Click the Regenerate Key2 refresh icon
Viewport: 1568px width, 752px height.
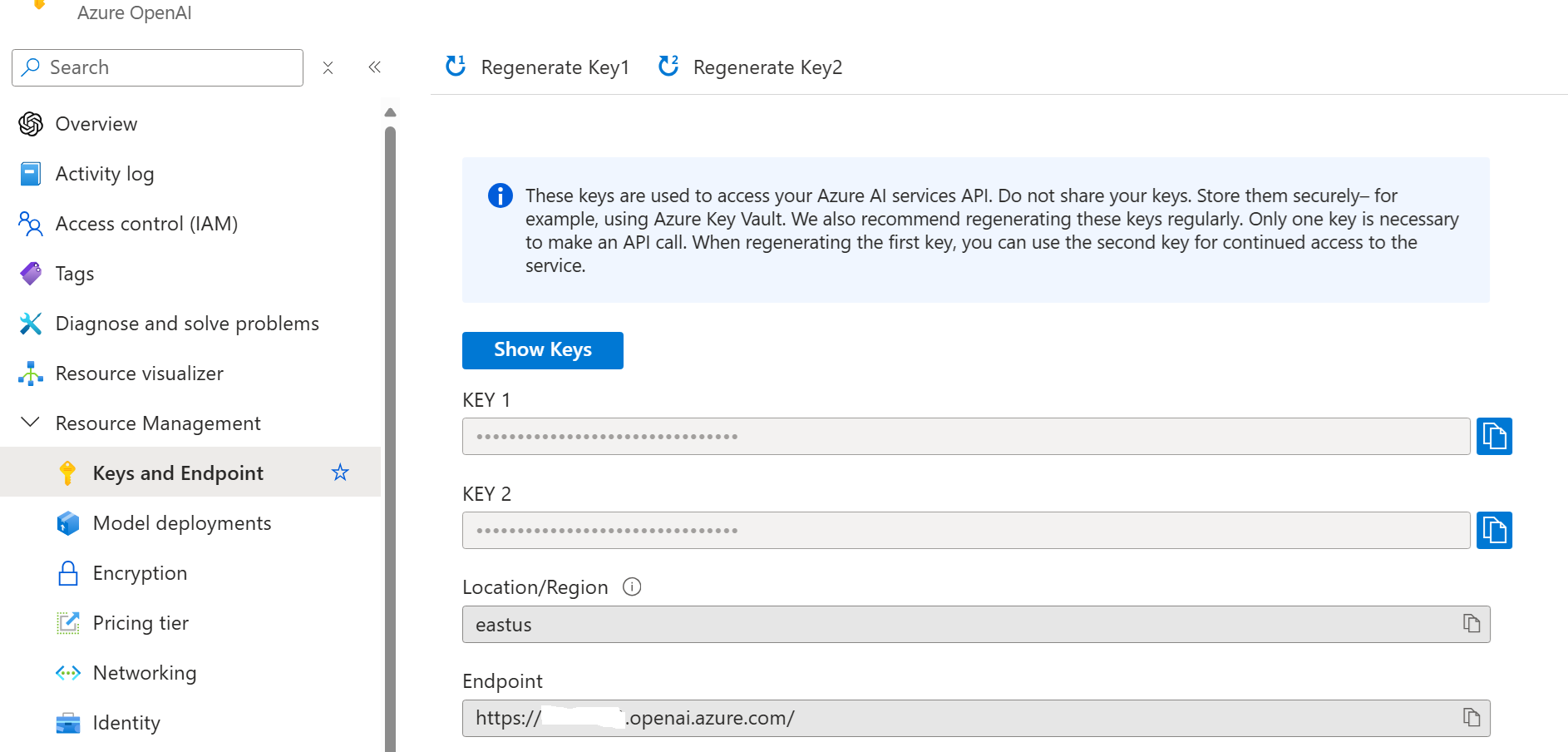point(668,66)
